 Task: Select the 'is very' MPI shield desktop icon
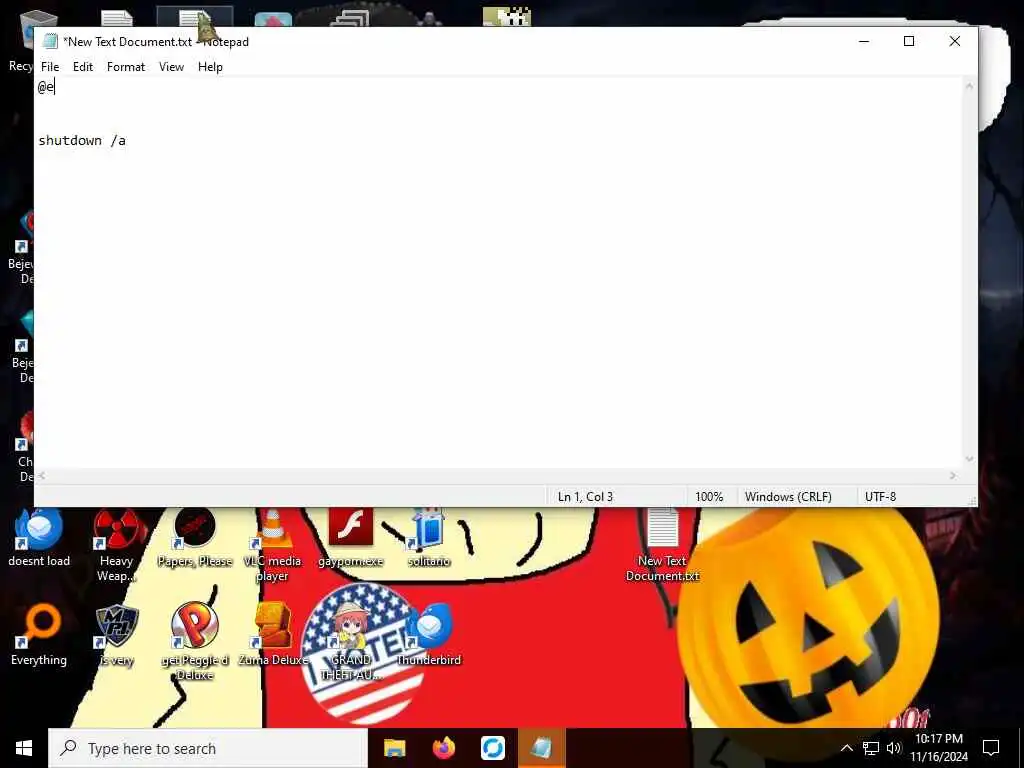click(x=116, y=635)
